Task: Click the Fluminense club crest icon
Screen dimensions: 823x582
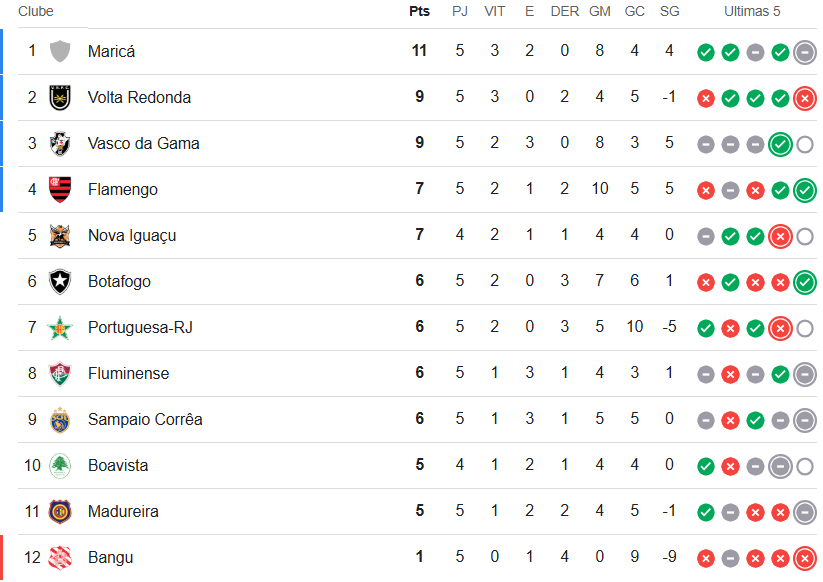Action: (x=60, y=373)
